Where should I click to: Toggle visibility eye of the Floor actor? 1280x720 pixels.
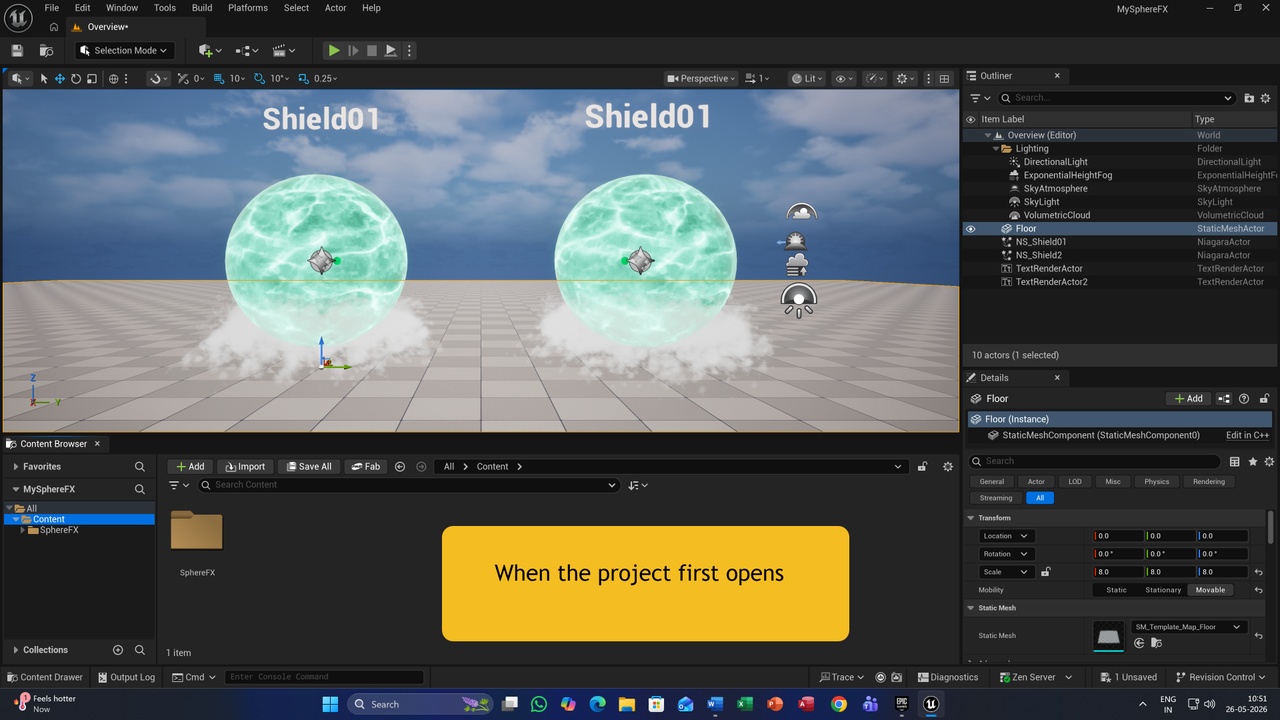point(970,229)
